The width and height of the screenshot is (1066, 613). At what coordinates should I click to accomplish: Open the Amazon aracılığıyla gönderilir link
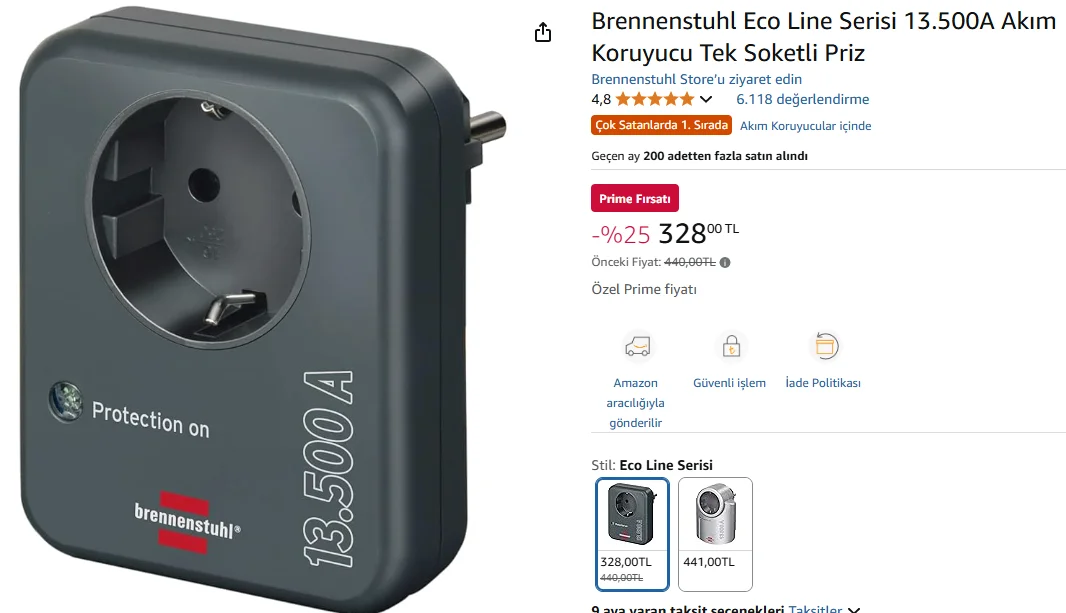coord(636,402)
